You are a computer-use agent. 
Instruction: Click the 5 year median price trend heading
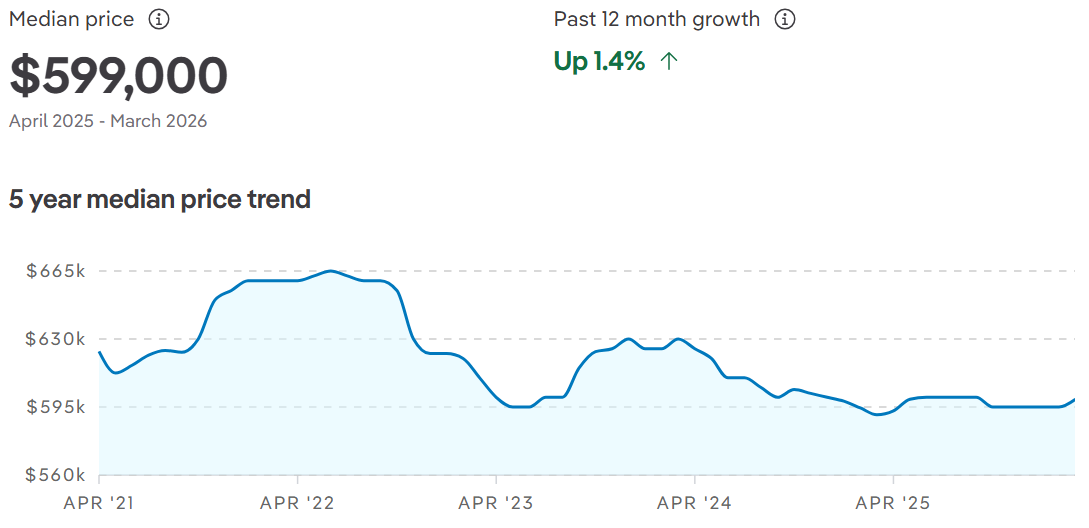160,199
